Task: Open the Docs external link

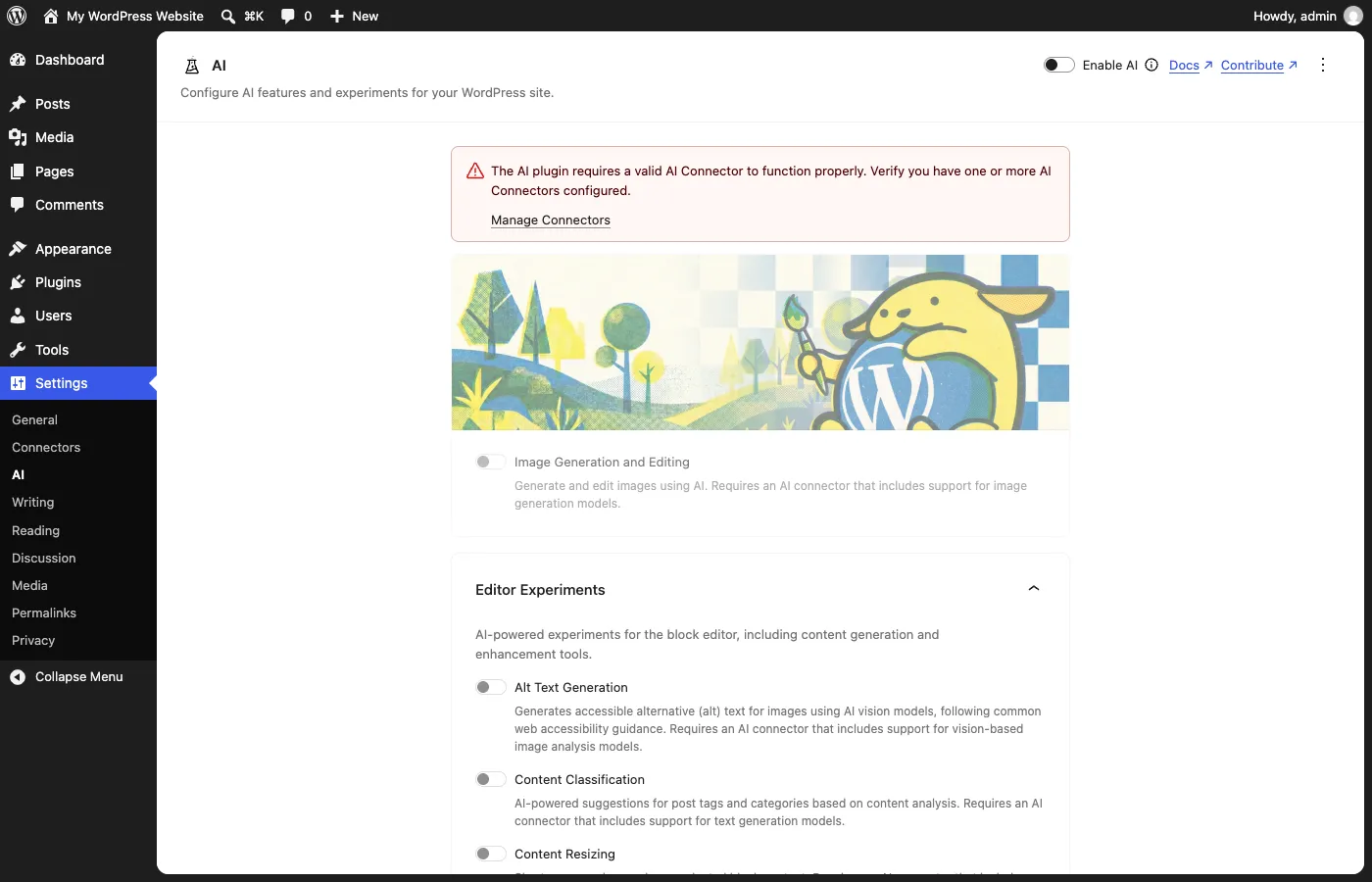Action: [x=1191, y=66]
